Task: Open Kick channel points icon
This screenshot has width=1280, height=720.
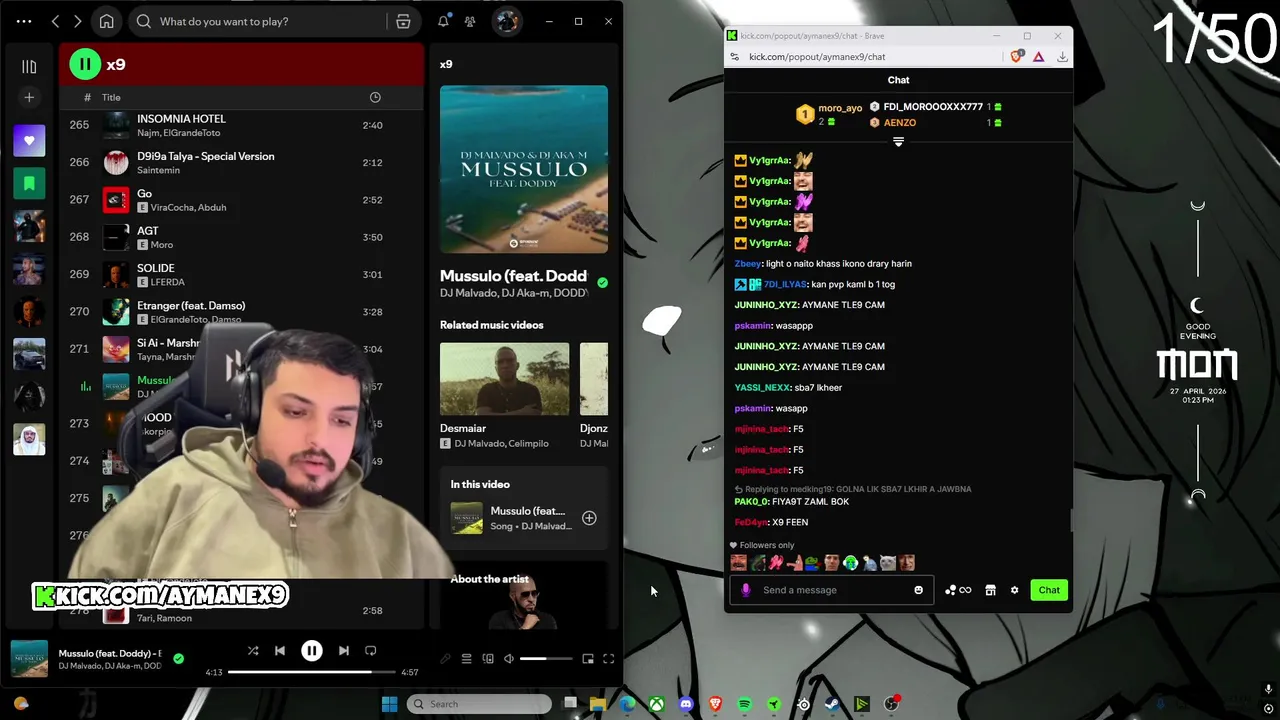Action: pos(957,590)
